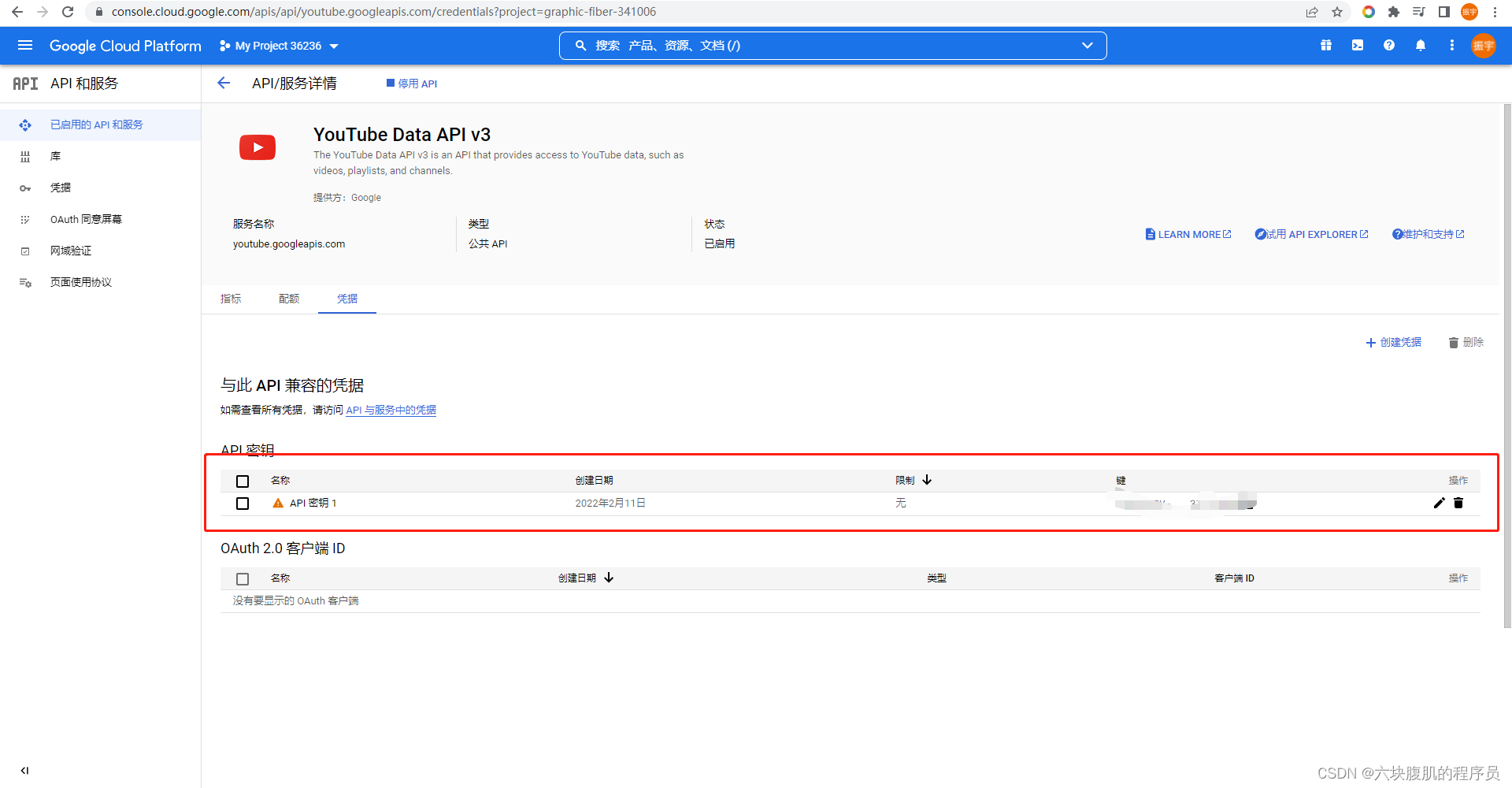Open OAuth 同意屏幕 in sidebar
This screenshot has width=1512, height=788.
[100, 219]
